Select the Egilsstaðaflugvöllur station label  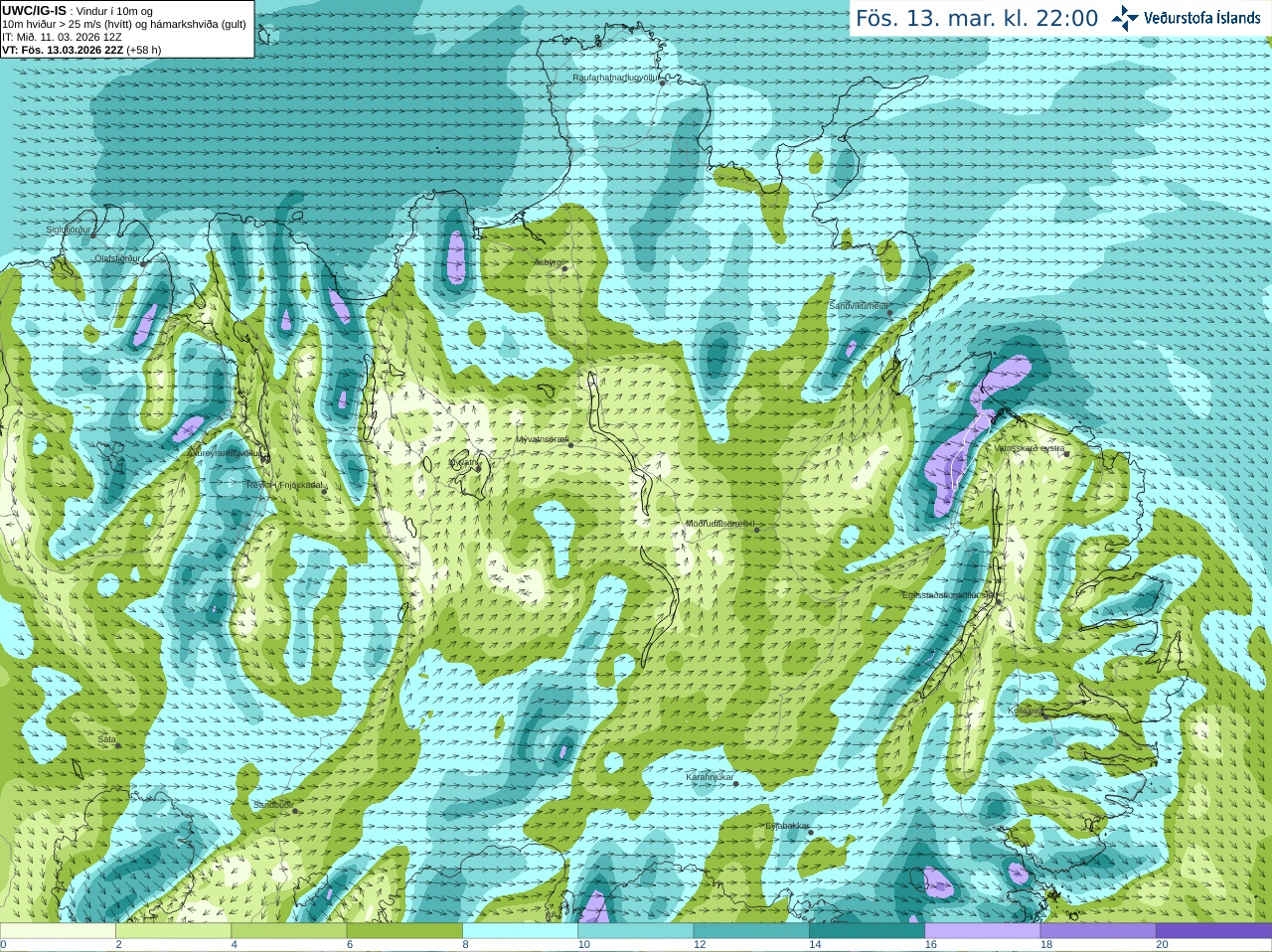[x=949, y=595]
